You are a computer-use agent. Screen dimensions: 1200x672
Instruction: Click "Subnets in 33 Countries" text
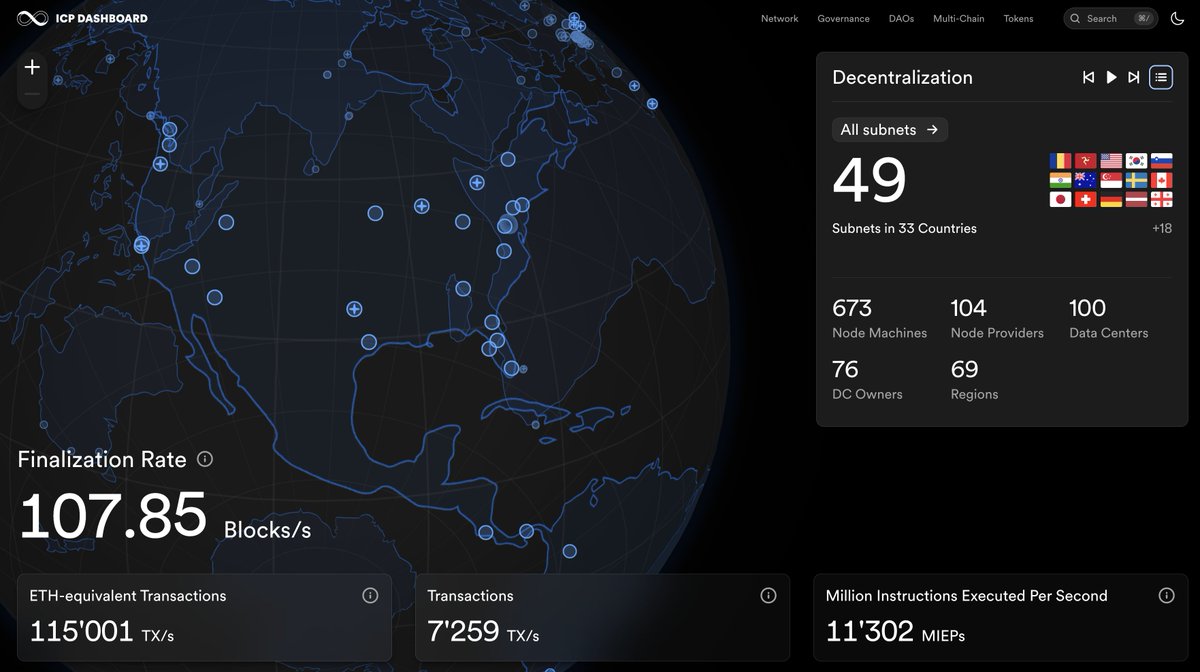[x=904, y=228]
